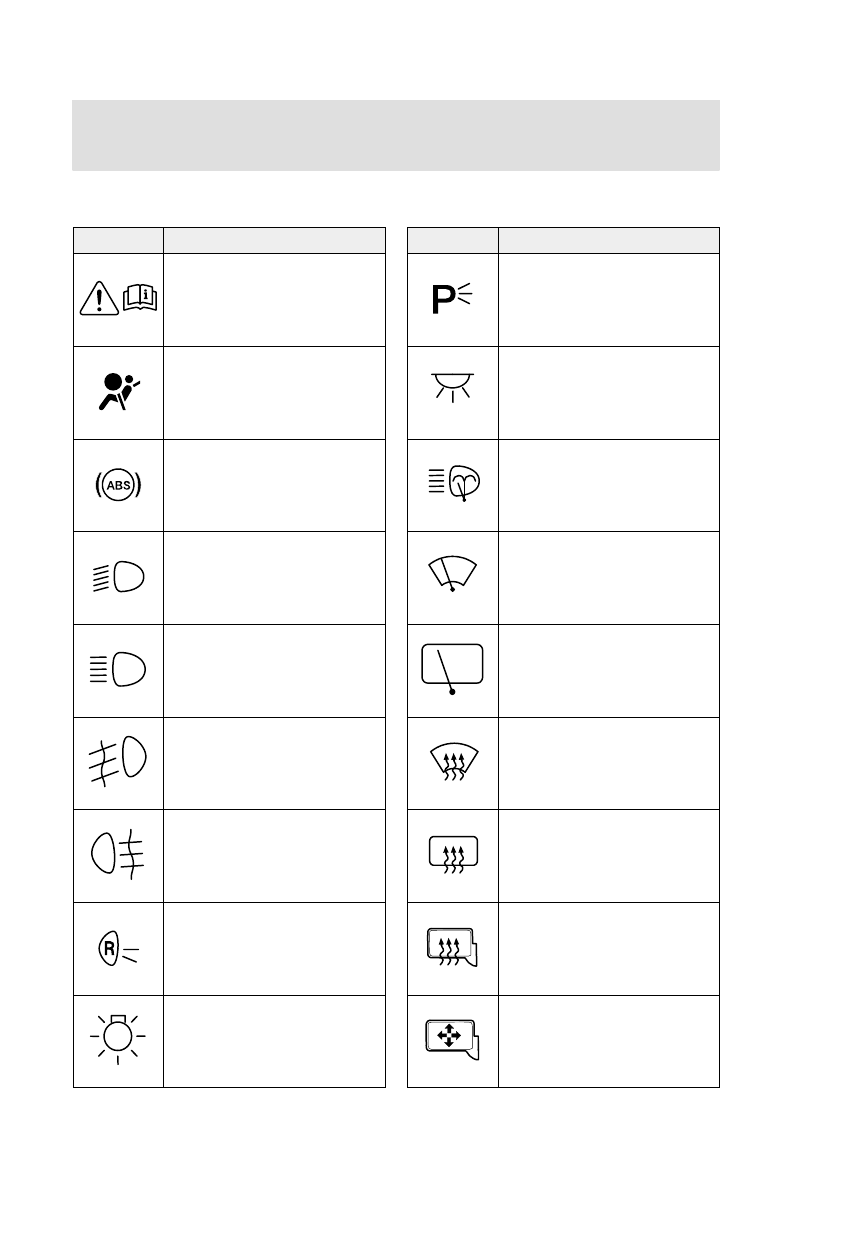Click the ABS brake symbol

click(118, 485)
